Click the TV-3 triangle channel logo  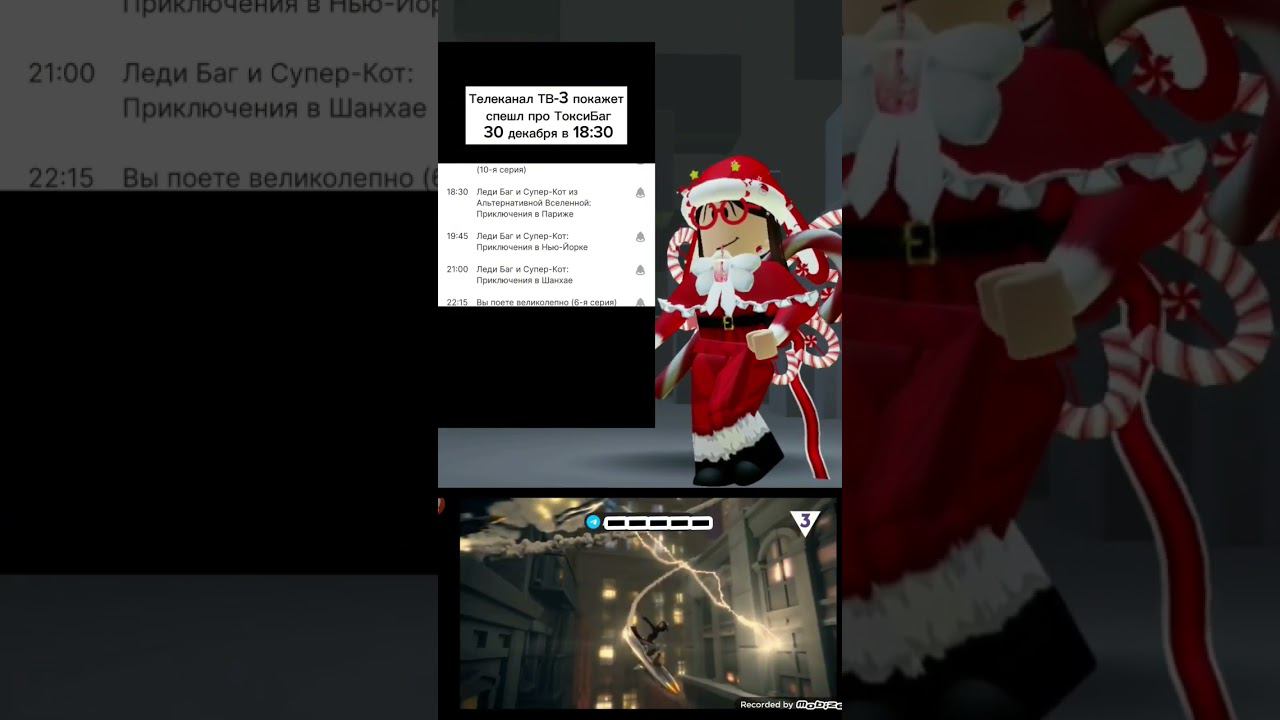(805, 522)
